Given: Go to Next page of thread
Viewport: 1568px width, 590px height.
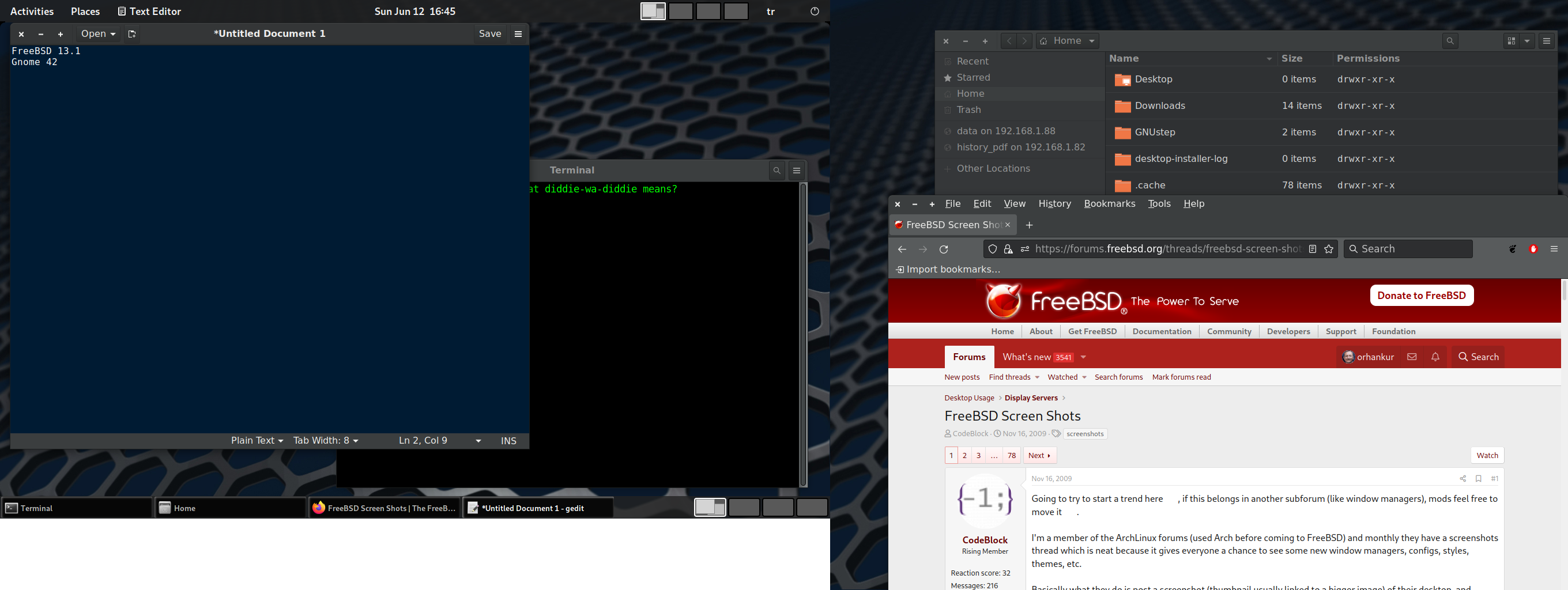Looking at the screenshot, I should 1039,456.
